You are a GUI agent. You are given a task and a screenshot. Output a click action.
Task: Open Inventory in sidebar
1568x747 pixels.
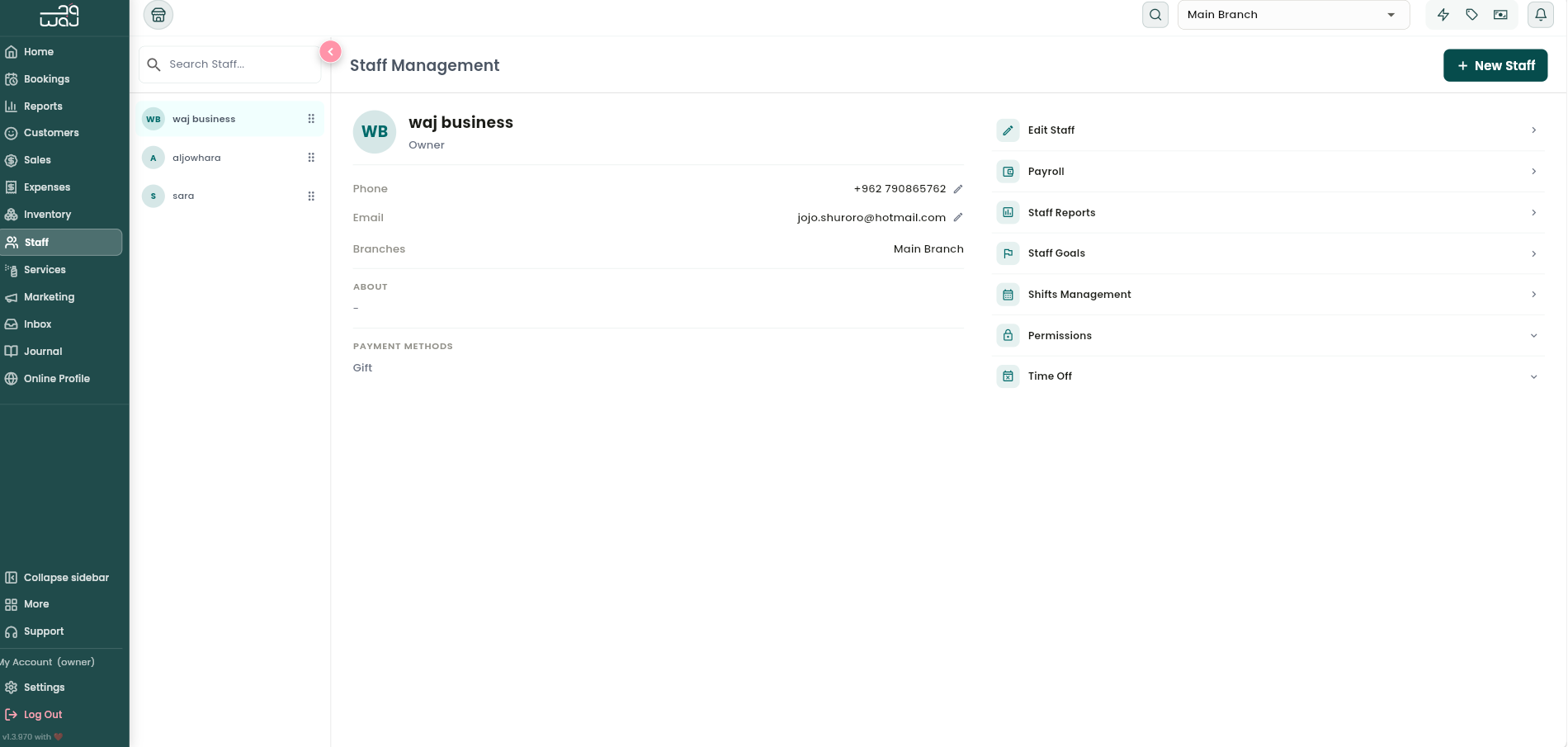(61, 215)
